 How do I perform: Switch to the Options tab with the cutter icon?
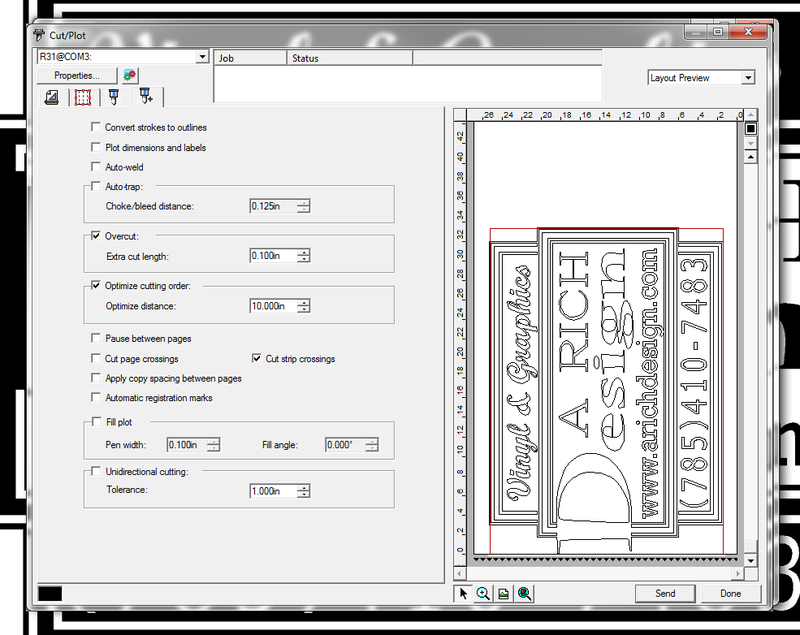coord(114,97)
